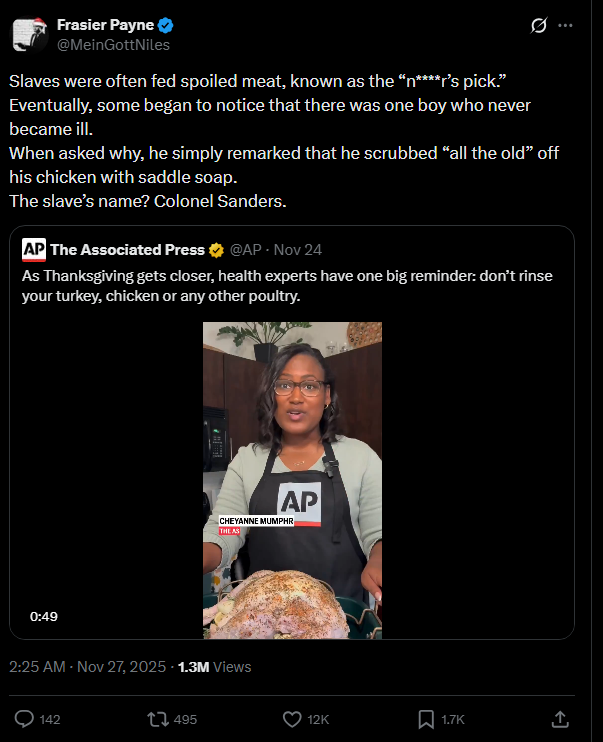The width and height of the screenshot is (603, 742).
Task: Click the reply speech bubble icon
Action: pos(24,719)
